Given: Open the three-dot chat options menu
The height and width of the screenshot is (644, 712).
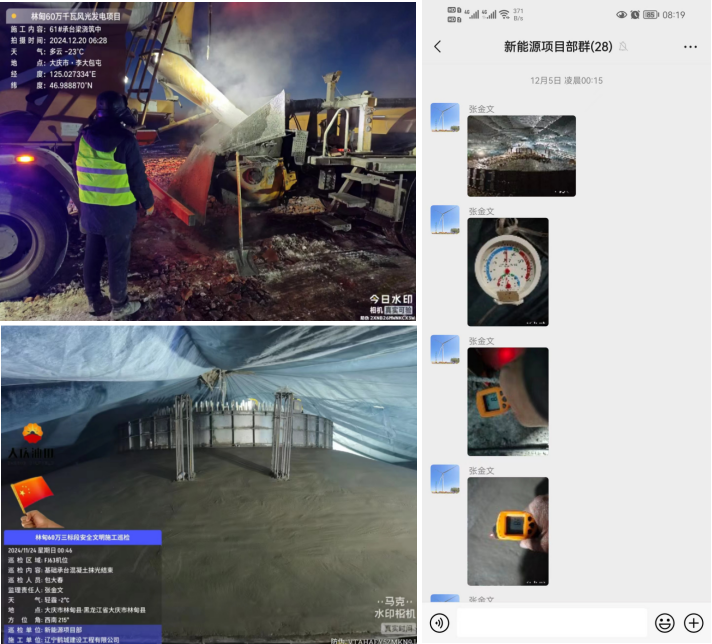Looking at the screenshot, I should (690, 47).
